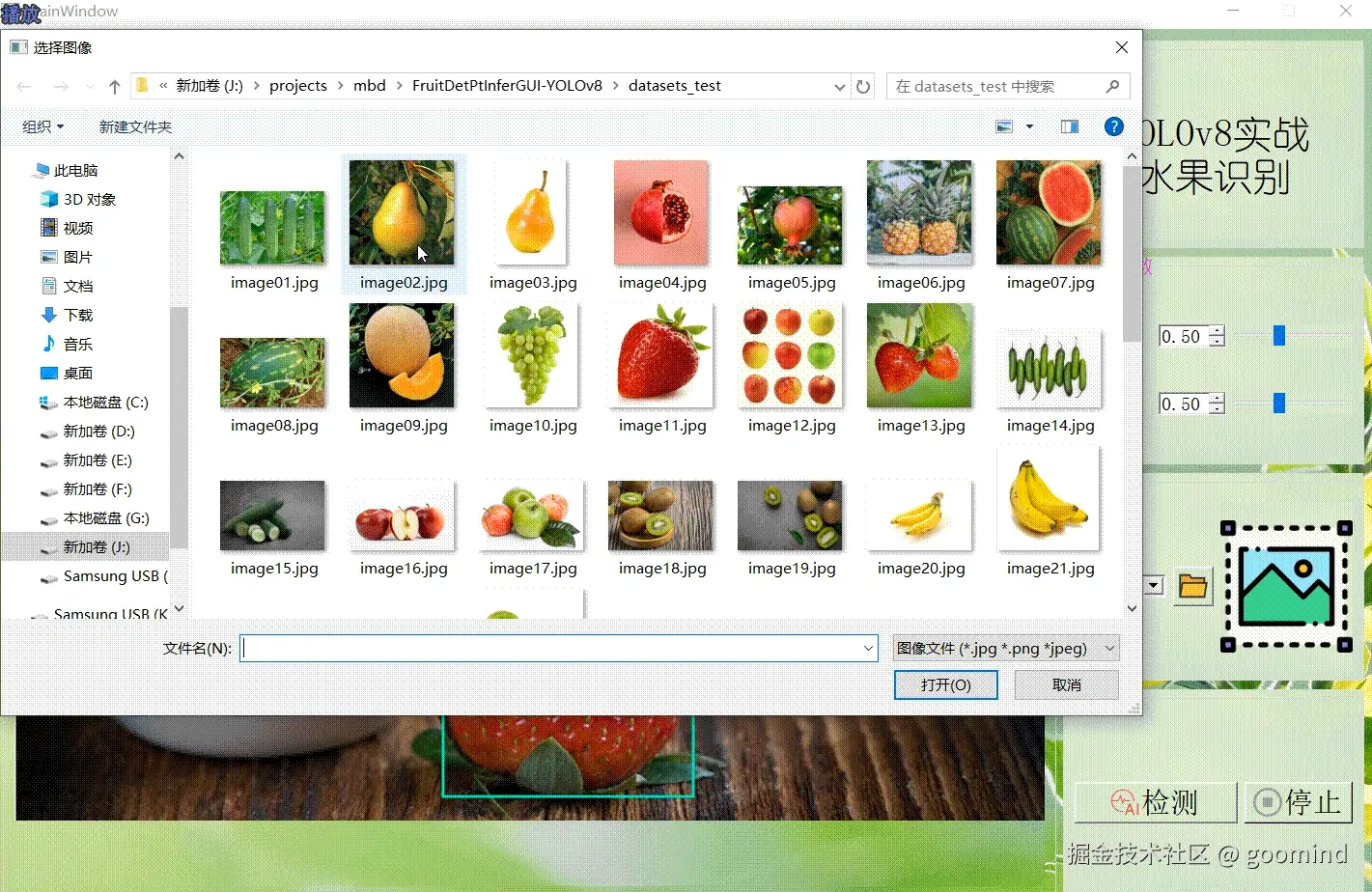The width and height of the screenshot is (1372, 892).
Task: Open view options dropdown arrow
Action: [x=1029, y=126]
